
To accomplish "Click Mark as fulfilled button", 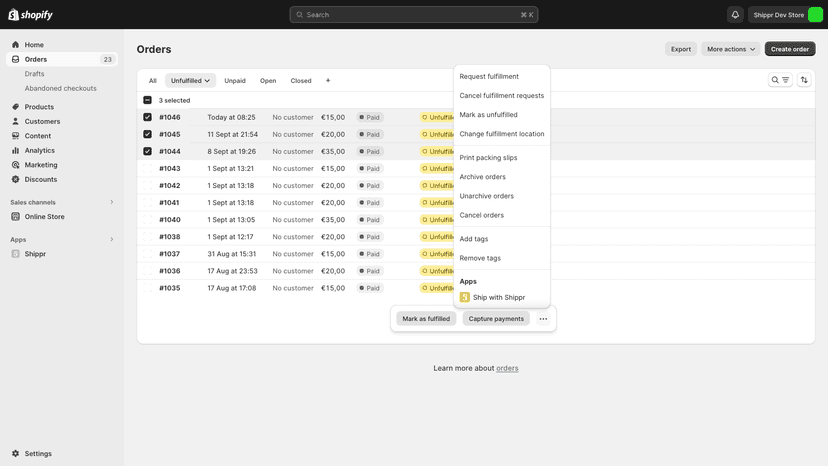I will pos(426,319).
